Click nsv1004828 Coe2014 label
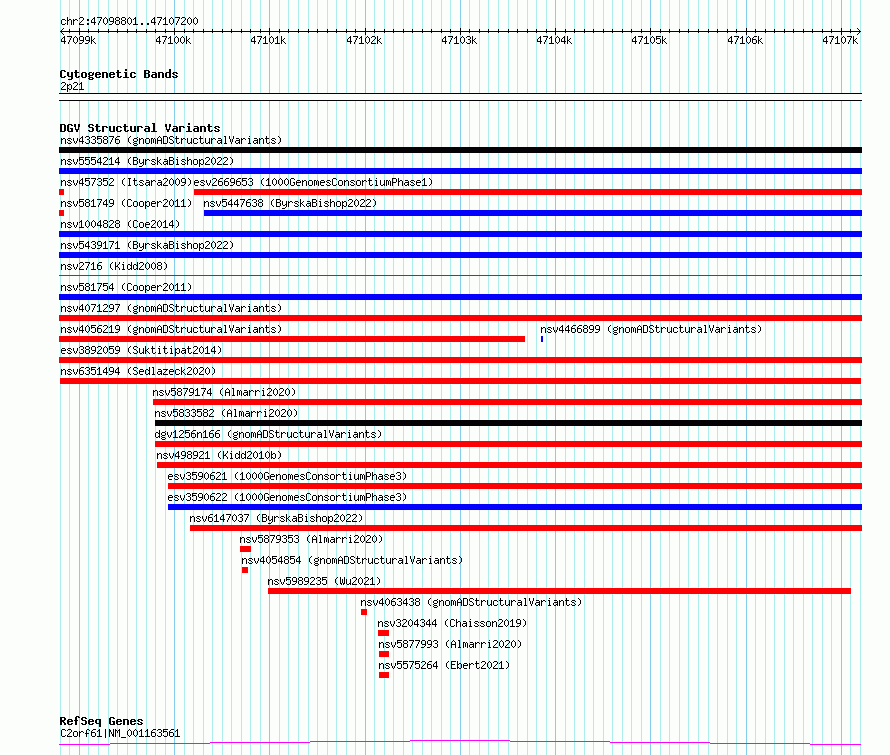890x755 pixels. click(120, 224)
